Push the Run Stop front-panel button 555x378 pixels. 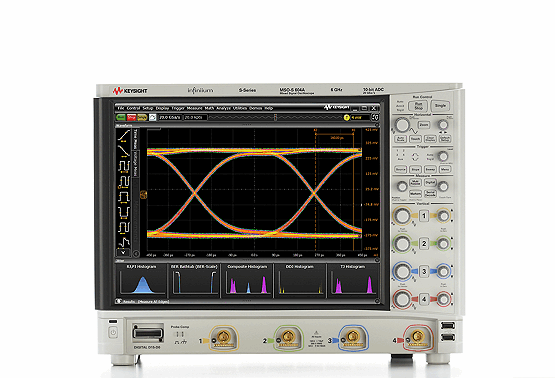[418, 106]
